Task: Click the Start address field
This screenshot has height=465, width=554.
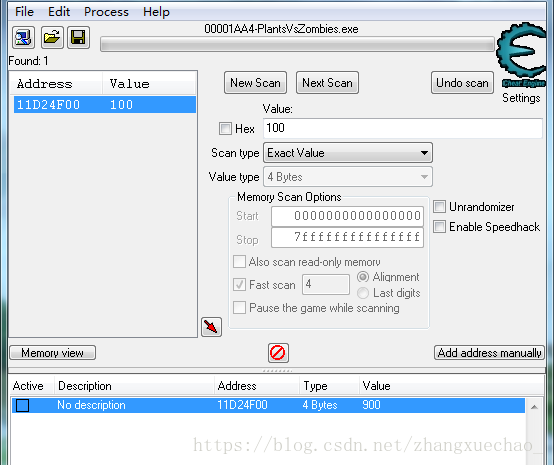Action: (347, 216)
